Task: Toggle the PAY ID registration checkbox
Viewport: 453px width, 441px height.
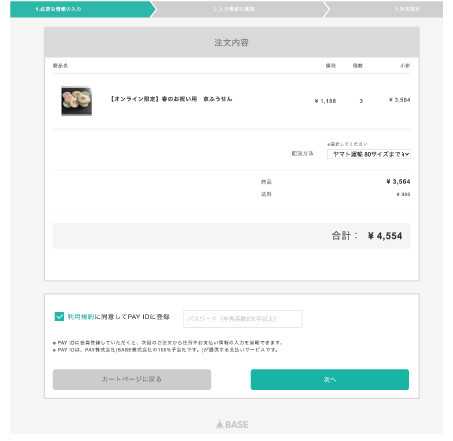Action: point(59,316)
